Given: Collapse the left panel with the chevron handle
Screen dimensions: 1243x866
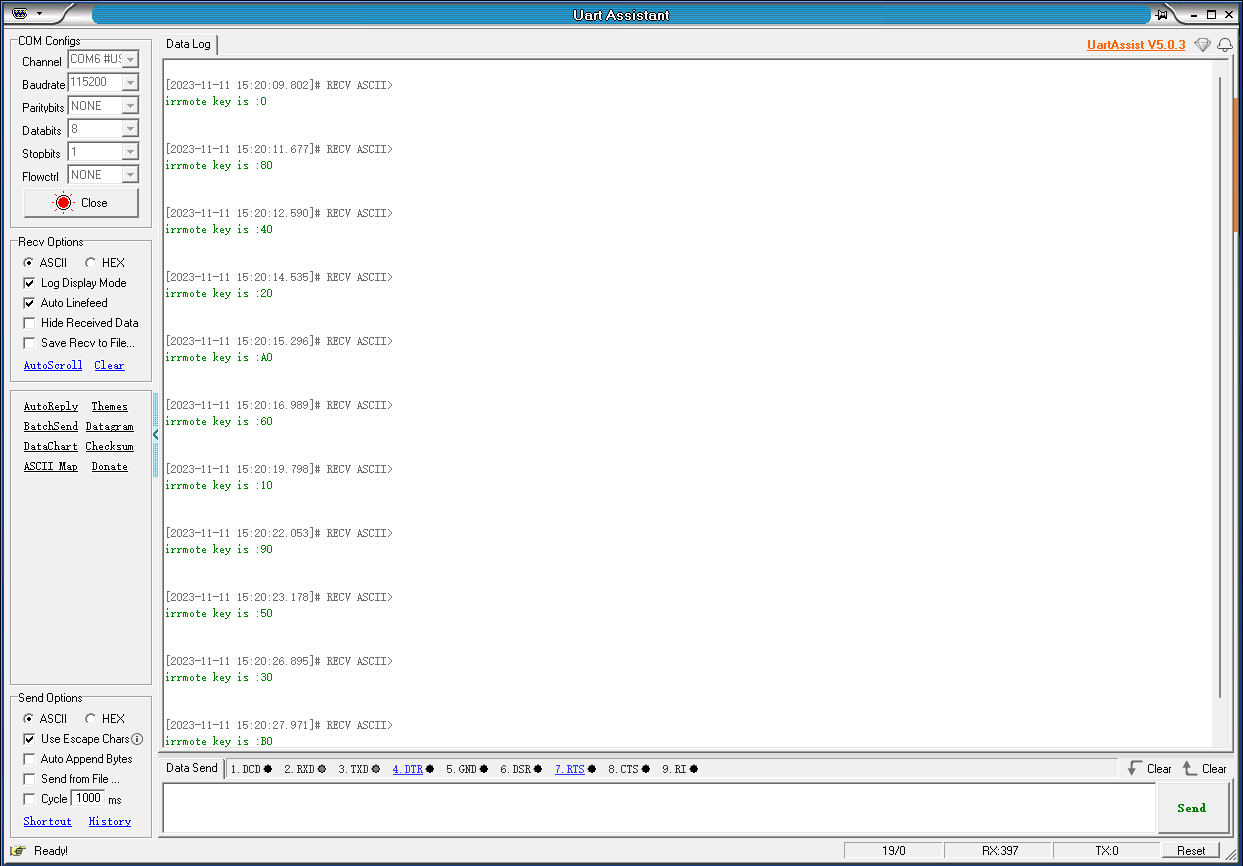Looking at the screenshot, I should (155, 435).
